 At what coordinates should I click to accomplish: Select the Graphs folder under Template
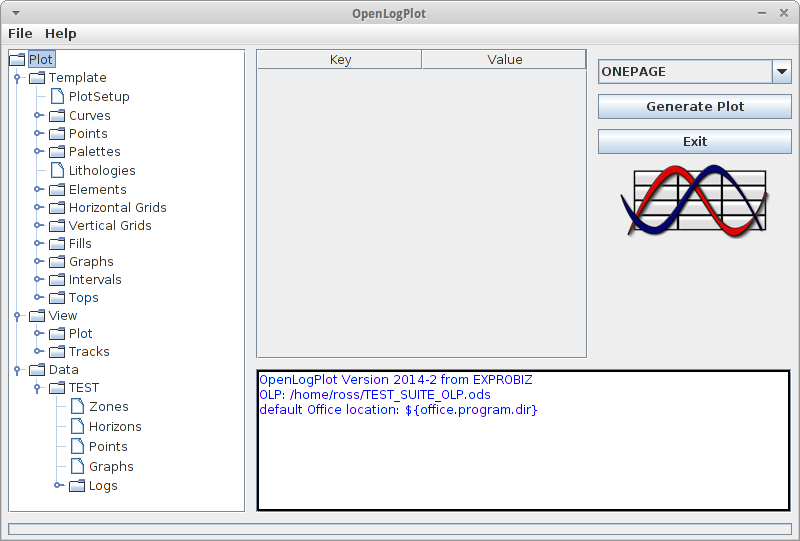[91, 262]
